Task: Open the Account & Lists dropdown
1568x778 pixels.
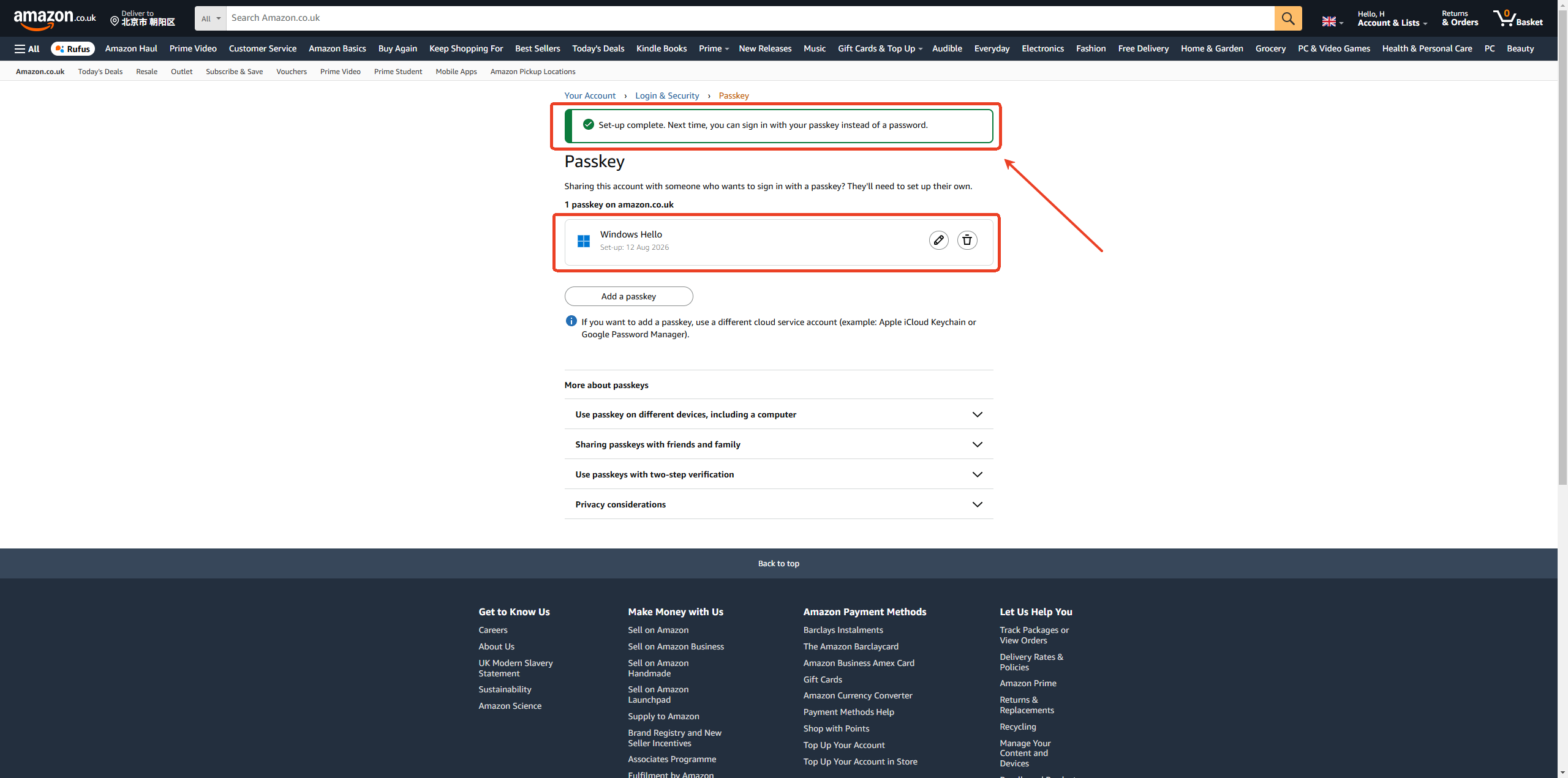Action: 1392,18
